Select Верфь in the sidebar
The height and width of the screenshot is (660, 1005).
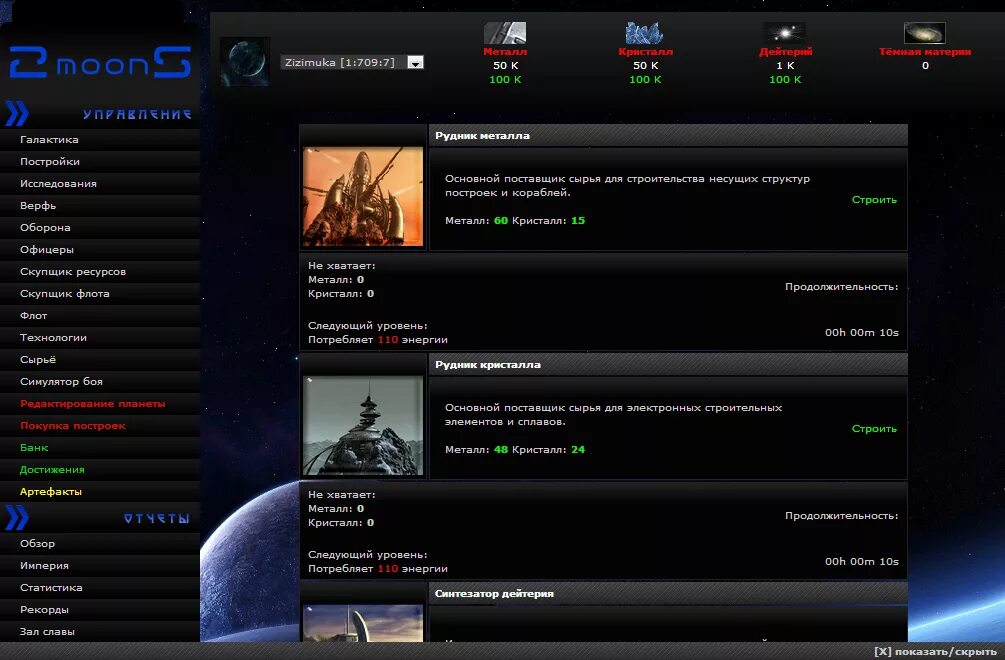[38, 206]
